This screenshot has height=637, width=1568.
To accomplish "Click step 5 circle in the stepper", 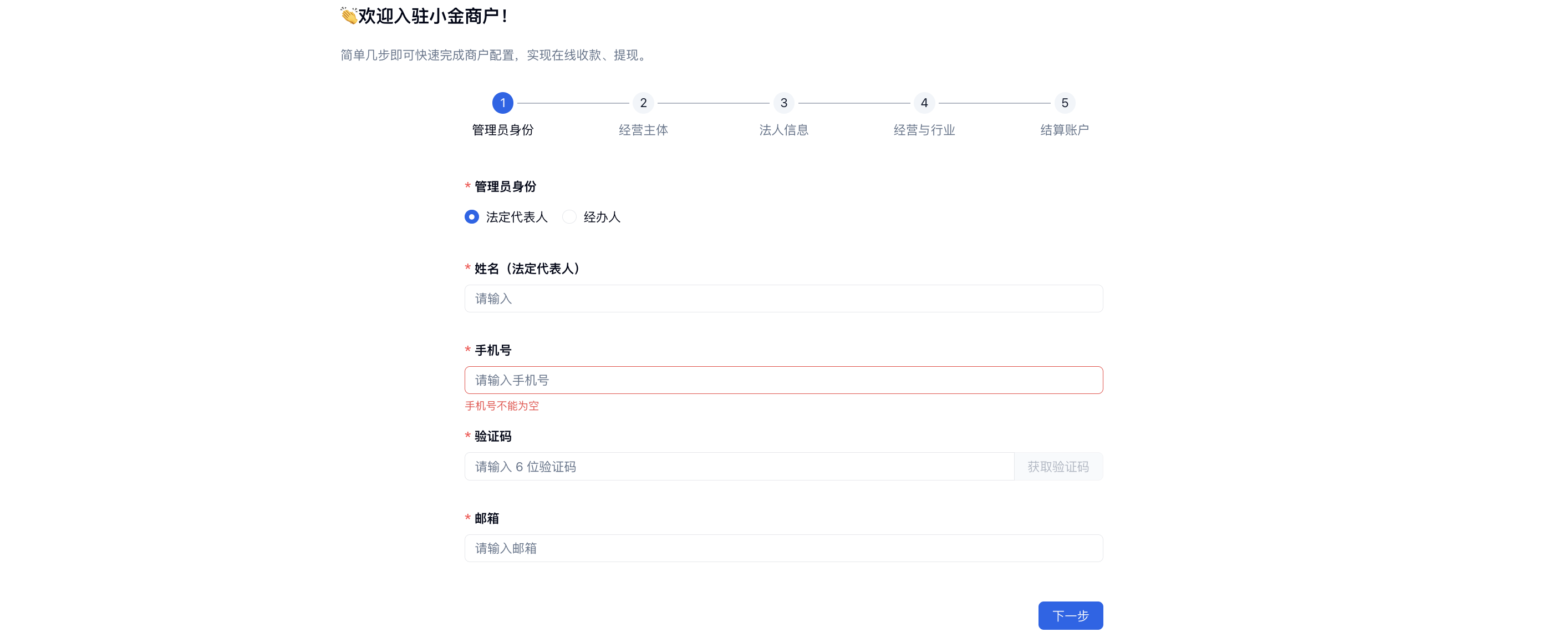I will 1065,103.
